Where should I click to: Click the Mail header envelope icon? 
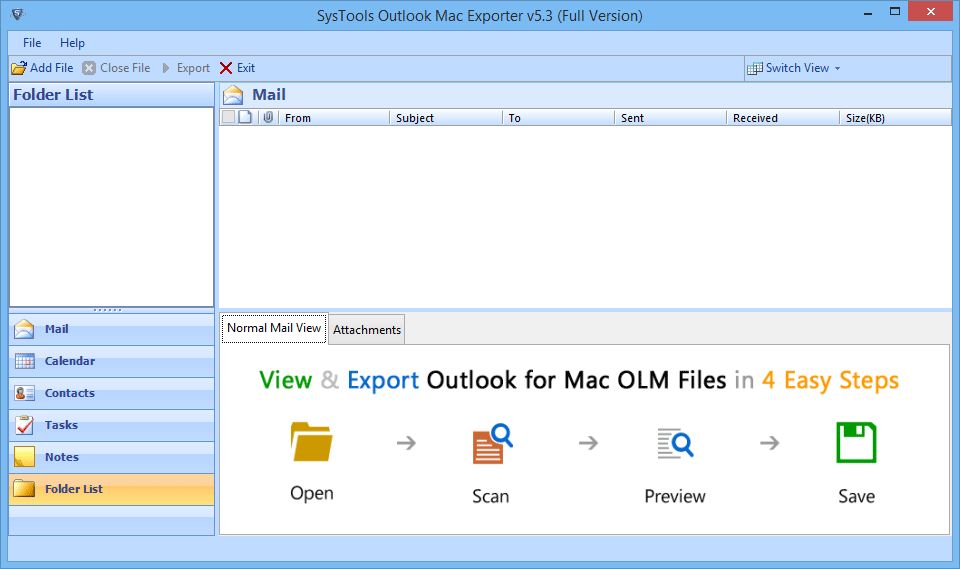(x=233, y=95)
